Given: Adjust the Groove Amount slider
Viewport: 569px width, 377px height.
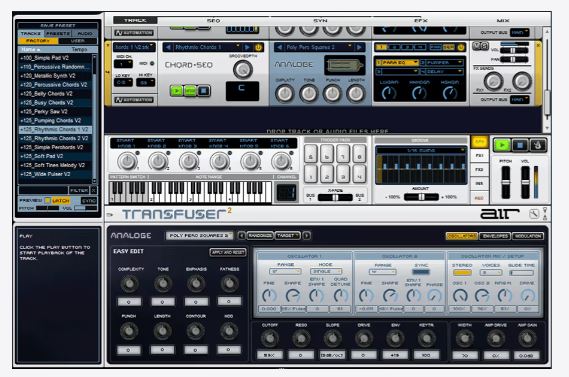Looking at the screenshot, I should [421, 197].
